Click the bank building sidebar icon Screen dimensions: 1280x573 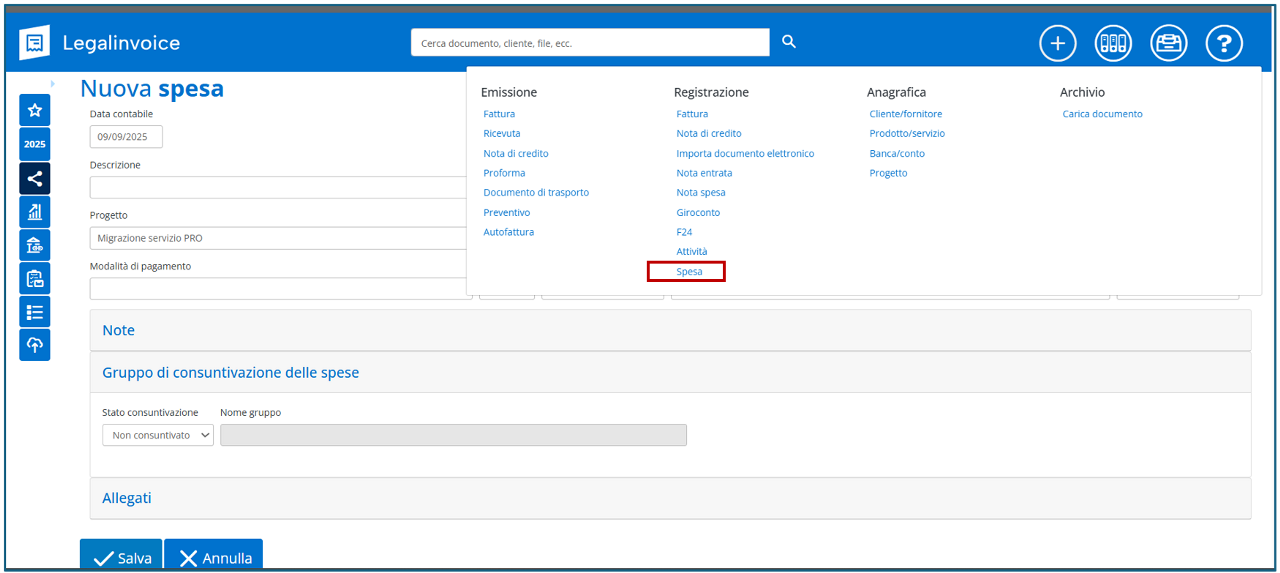(35, 245)
